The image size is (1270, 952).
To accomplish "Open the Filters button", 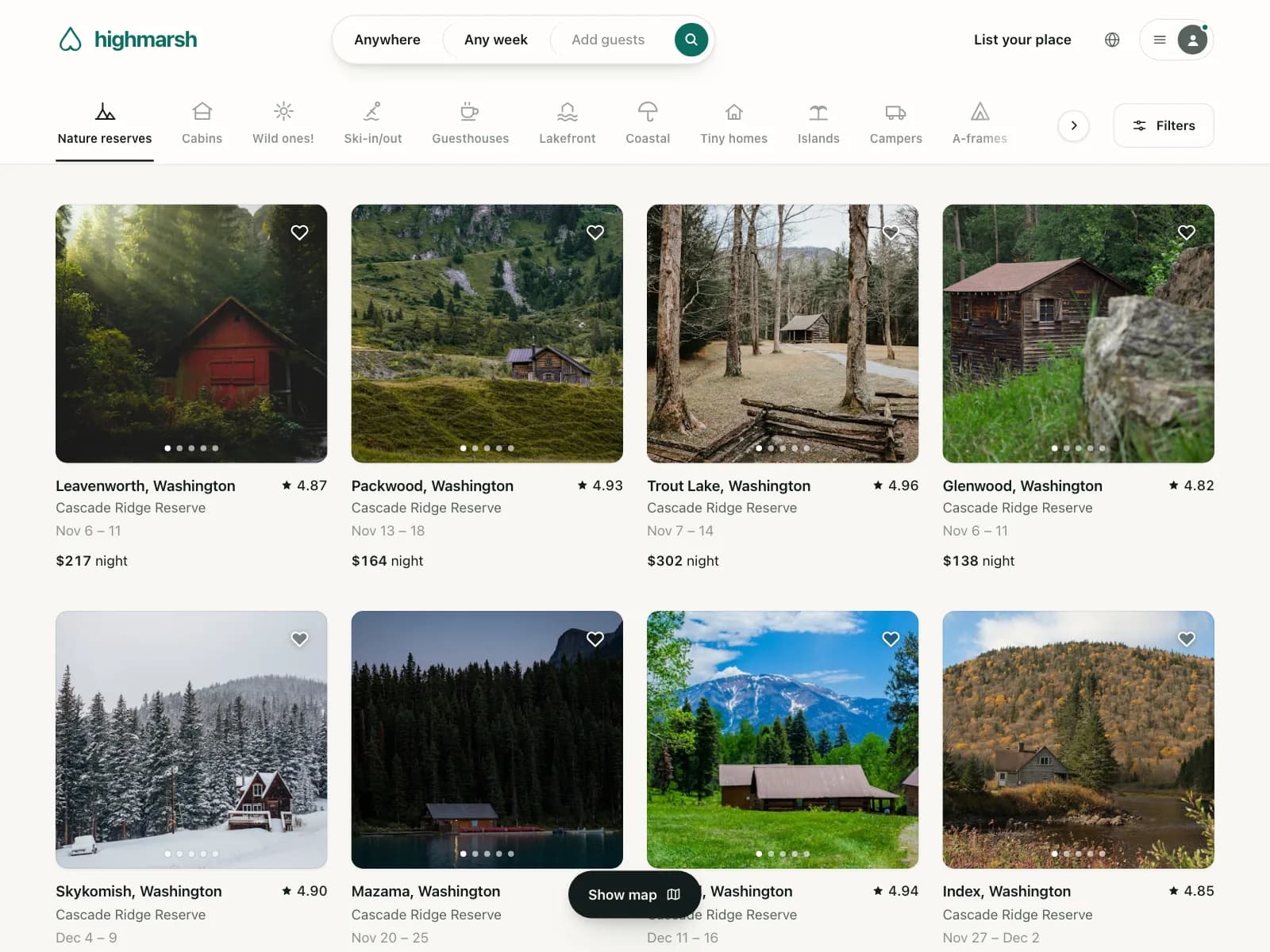I will point(1164,125).
